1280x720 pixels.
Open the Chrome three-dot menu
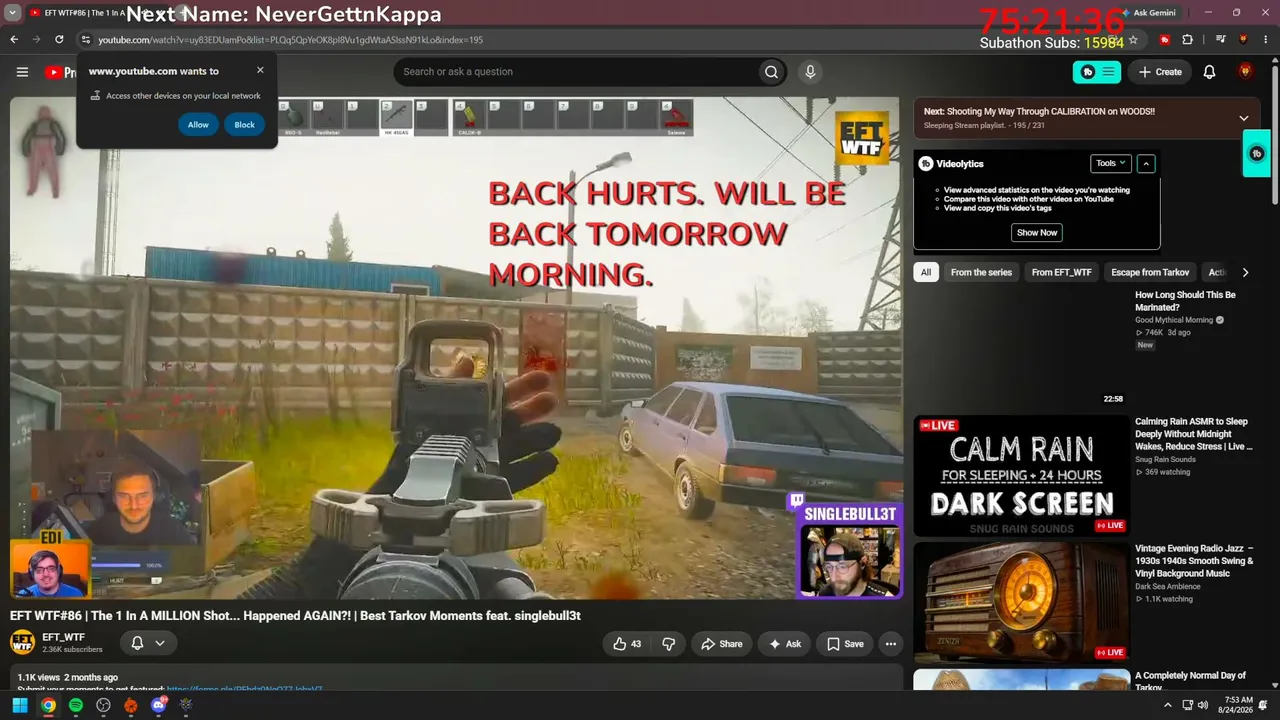1266,40
